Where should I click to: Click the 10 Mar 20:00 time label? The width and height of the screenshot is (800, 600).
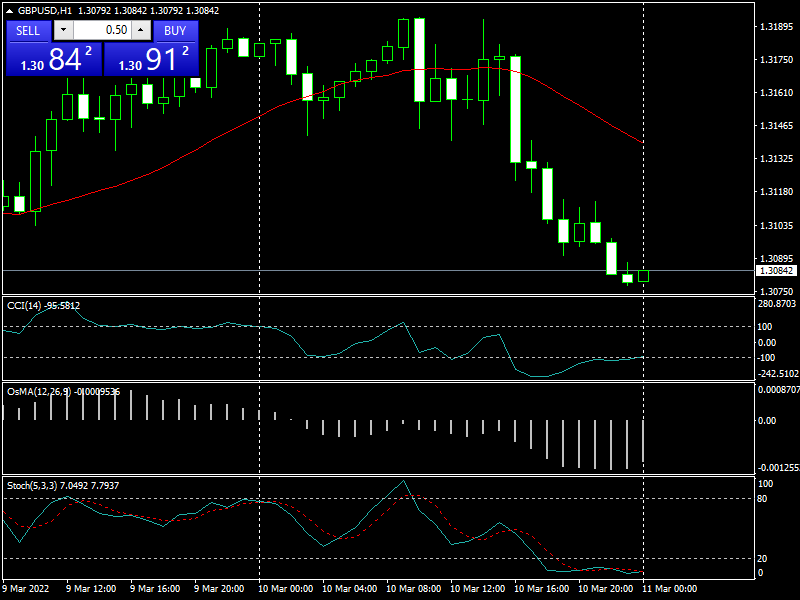[606, 588]
